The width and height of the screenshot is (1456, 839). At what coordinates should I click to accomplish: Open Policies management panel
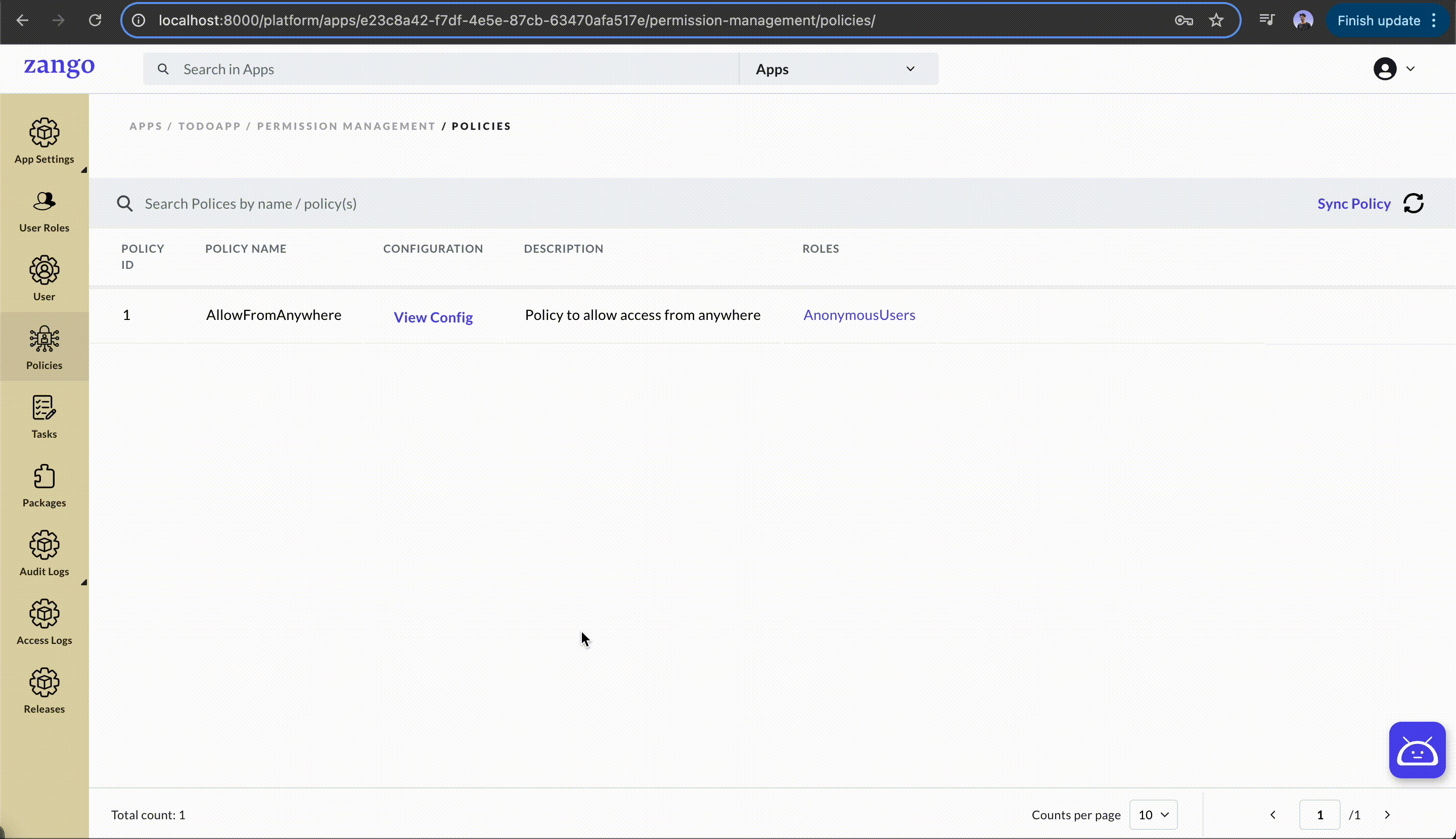coord(44,348)
